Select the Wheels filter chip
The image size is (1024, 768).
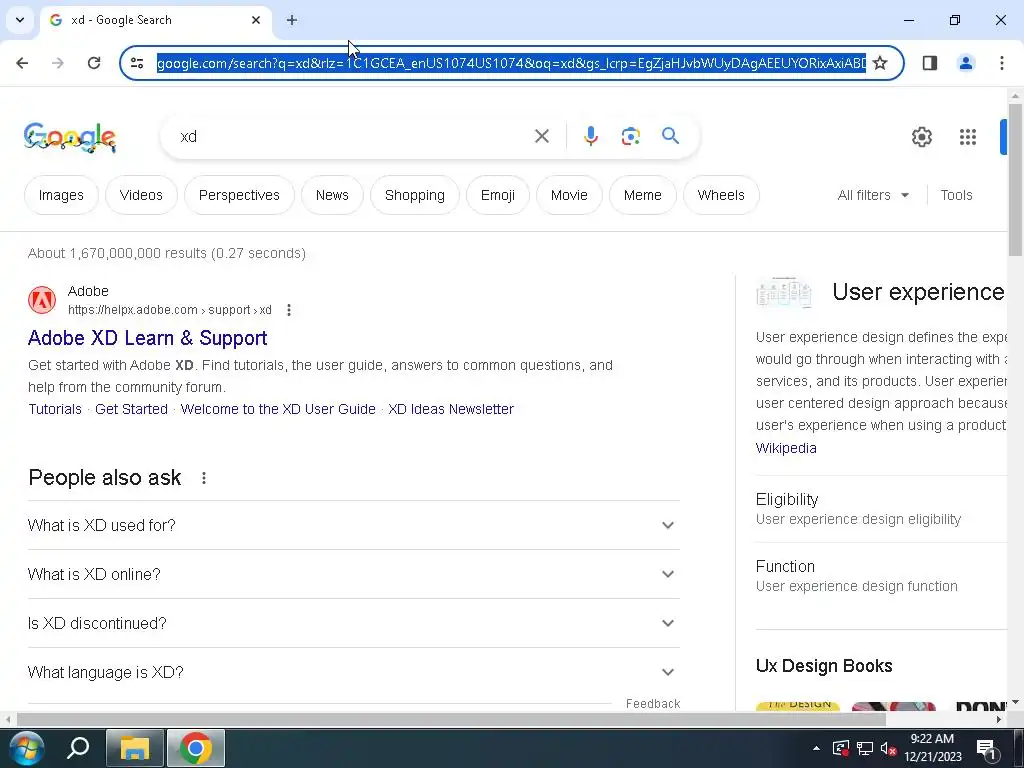click(x=721, y=195)
